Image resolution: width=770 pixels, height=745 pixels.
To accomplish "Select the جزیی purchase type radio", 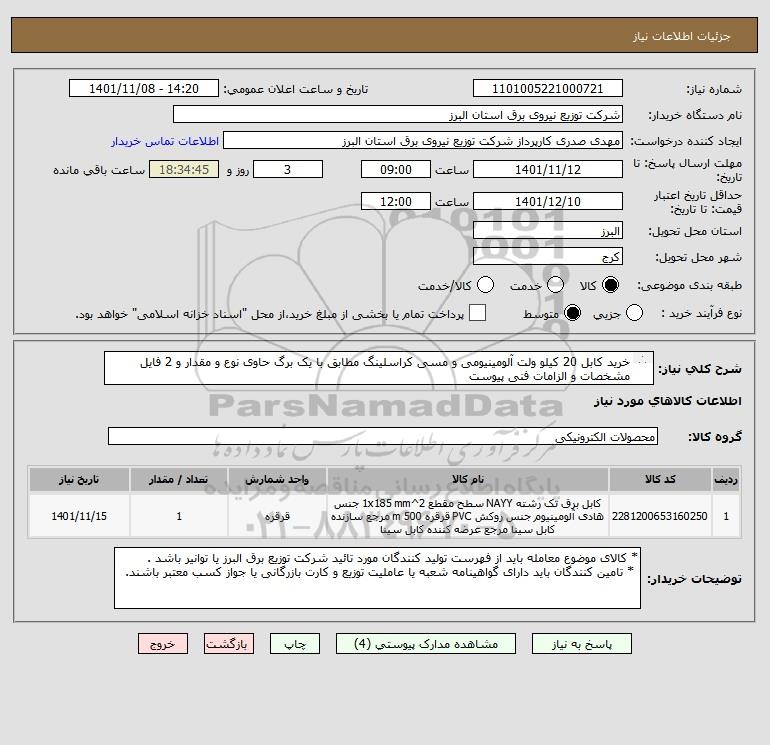I will coord(634,313).
